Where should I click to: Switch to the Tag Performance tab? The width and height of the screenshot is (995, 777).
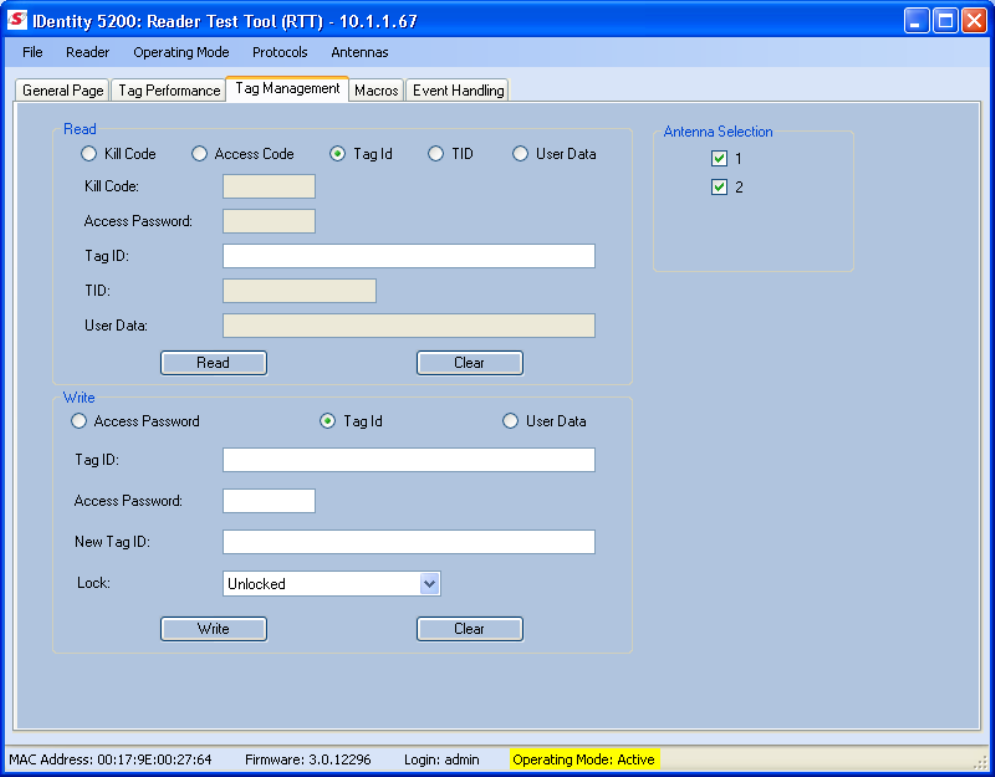tap(169, 90)
